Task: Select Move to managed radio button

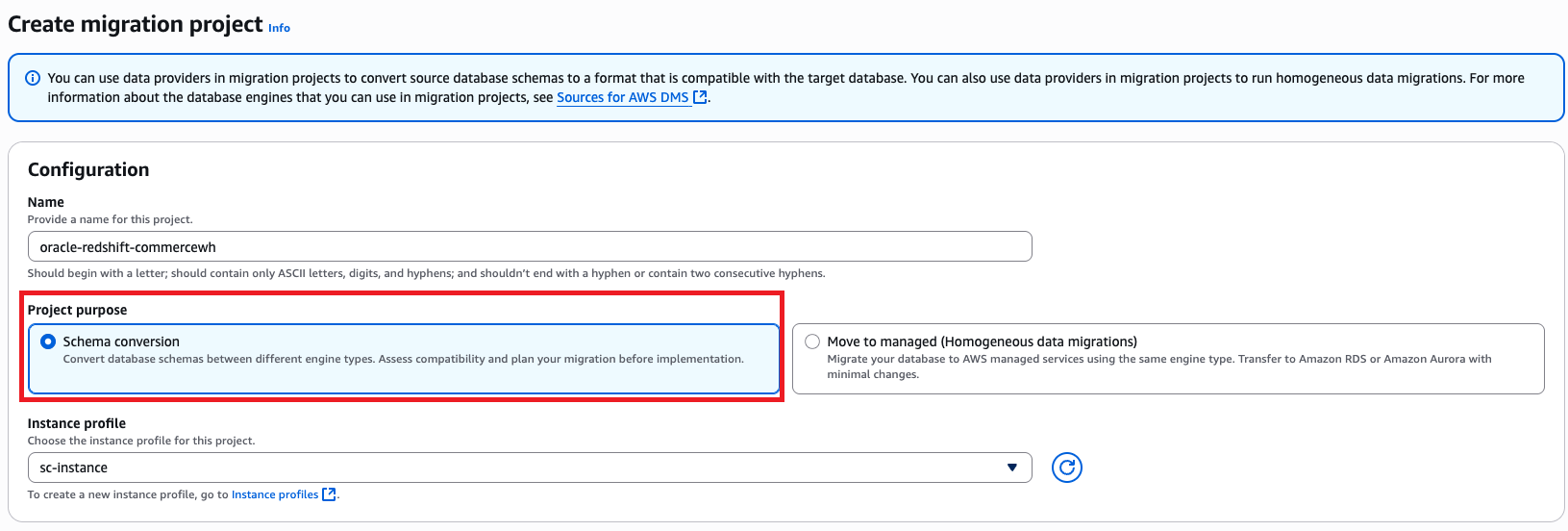Action: tap(812, 341)
